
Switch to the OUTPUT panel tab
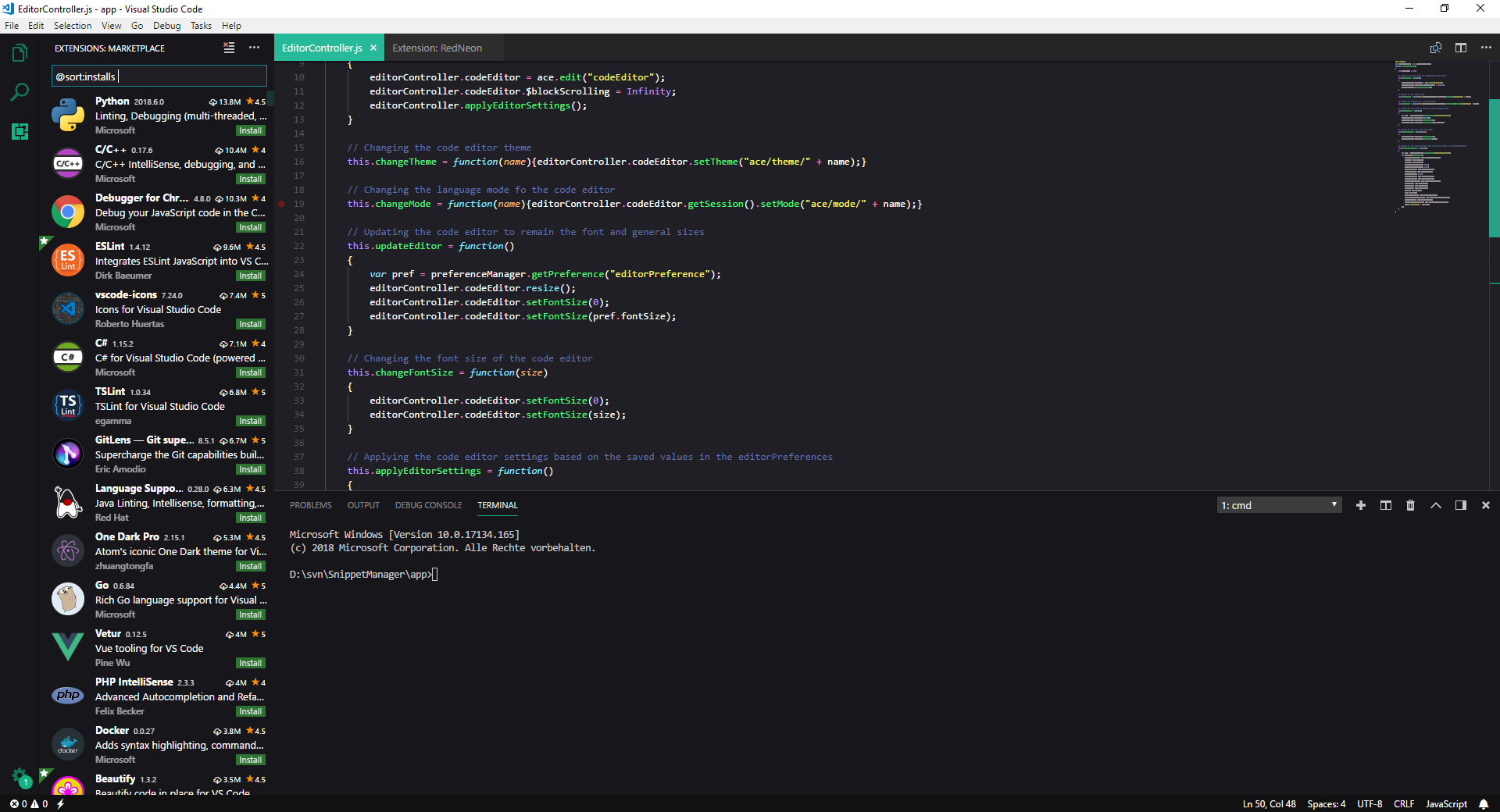click(x=363, y=505)
